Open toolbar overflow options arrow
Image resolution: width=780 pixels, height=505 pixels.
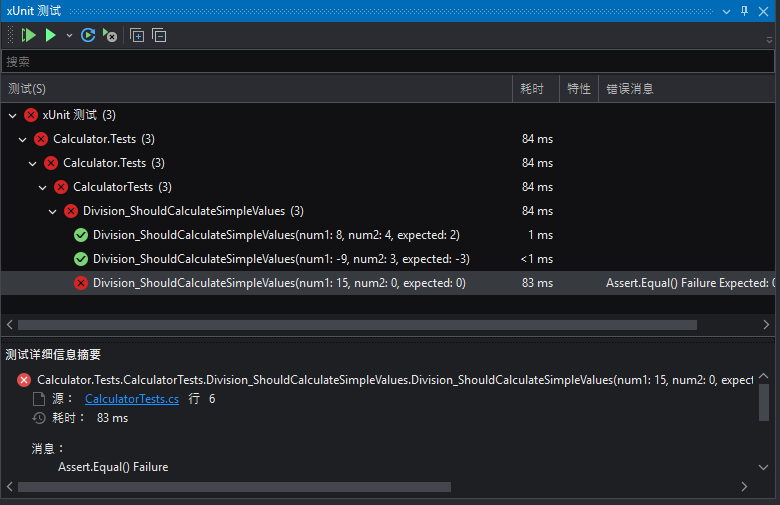(769, 40)
